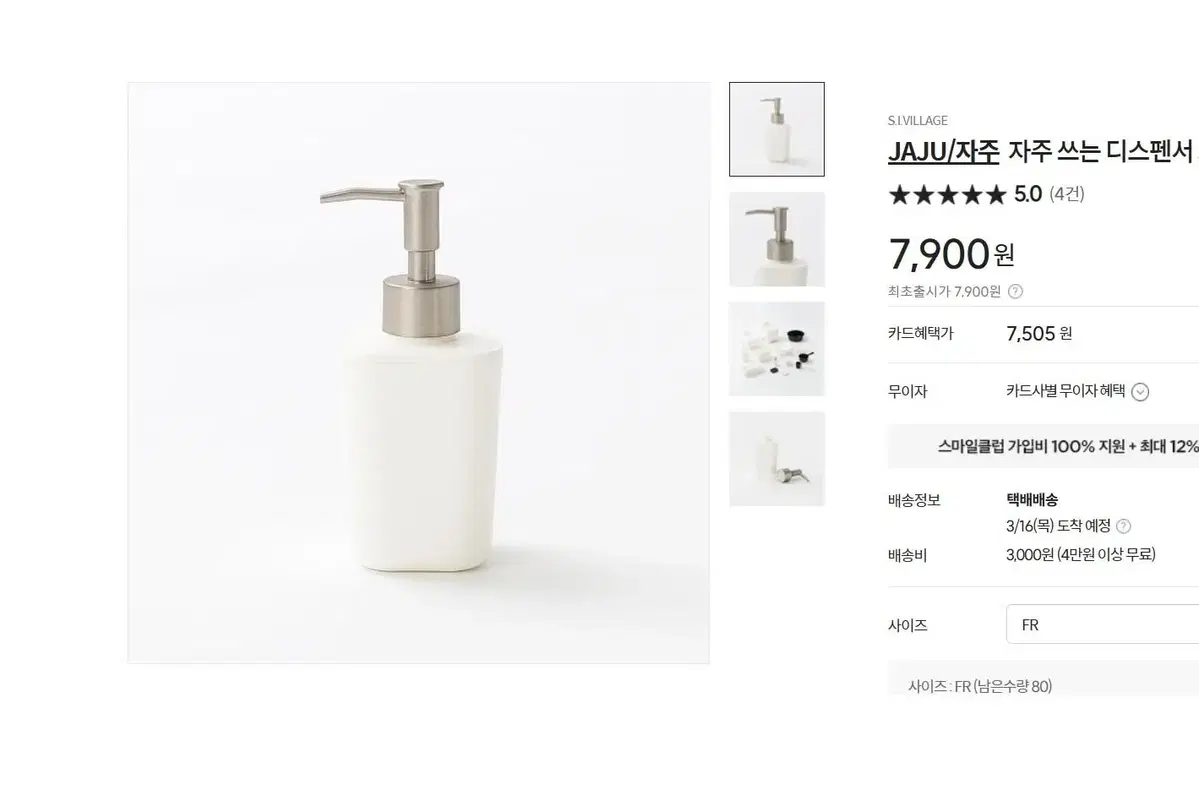Select the first dispenser thumbnail
The image size is (1199, 812).
point(777,129)
